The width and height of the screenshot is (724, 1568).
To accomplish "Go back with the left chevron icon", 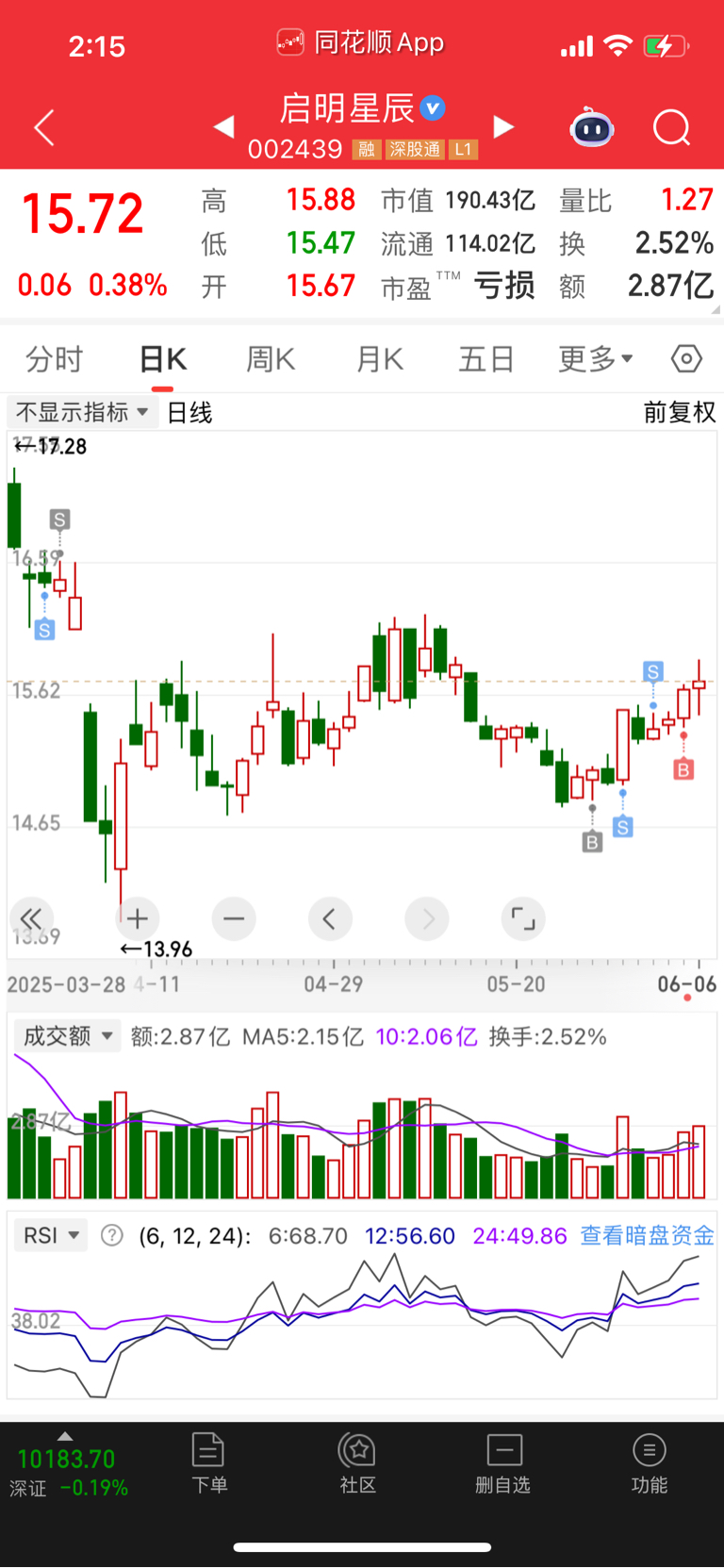I will [x=44, y=127].
